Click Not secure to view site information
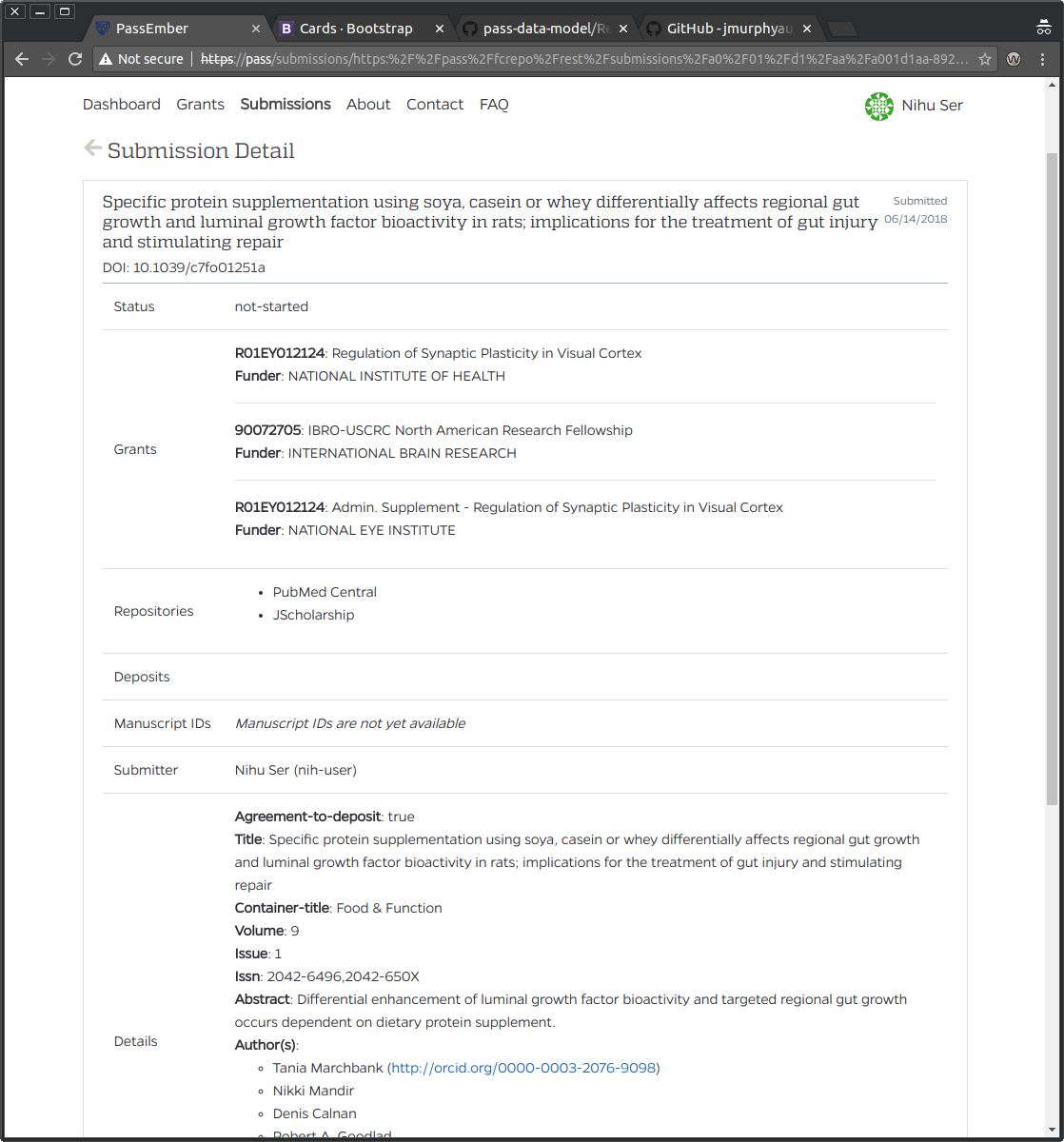This screenshot has height=1142, width=1064. (x=141, y=58)
